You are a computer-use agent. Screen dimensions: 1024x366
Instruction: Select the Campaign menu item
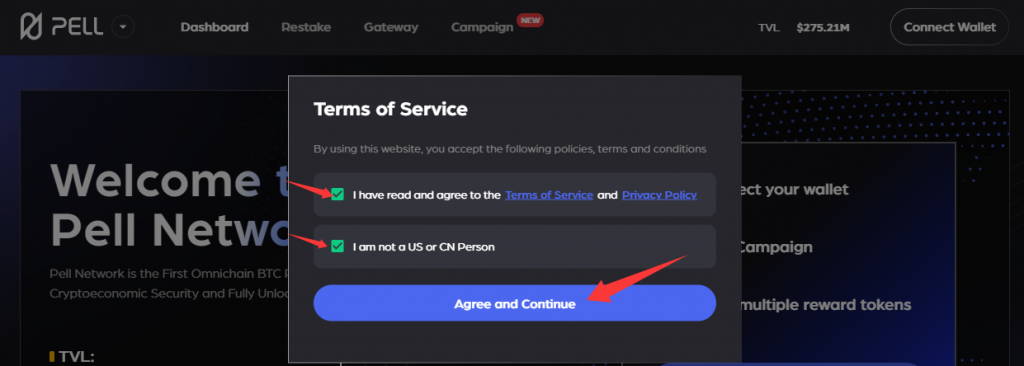pyautogui.click(x=482, y=27)
